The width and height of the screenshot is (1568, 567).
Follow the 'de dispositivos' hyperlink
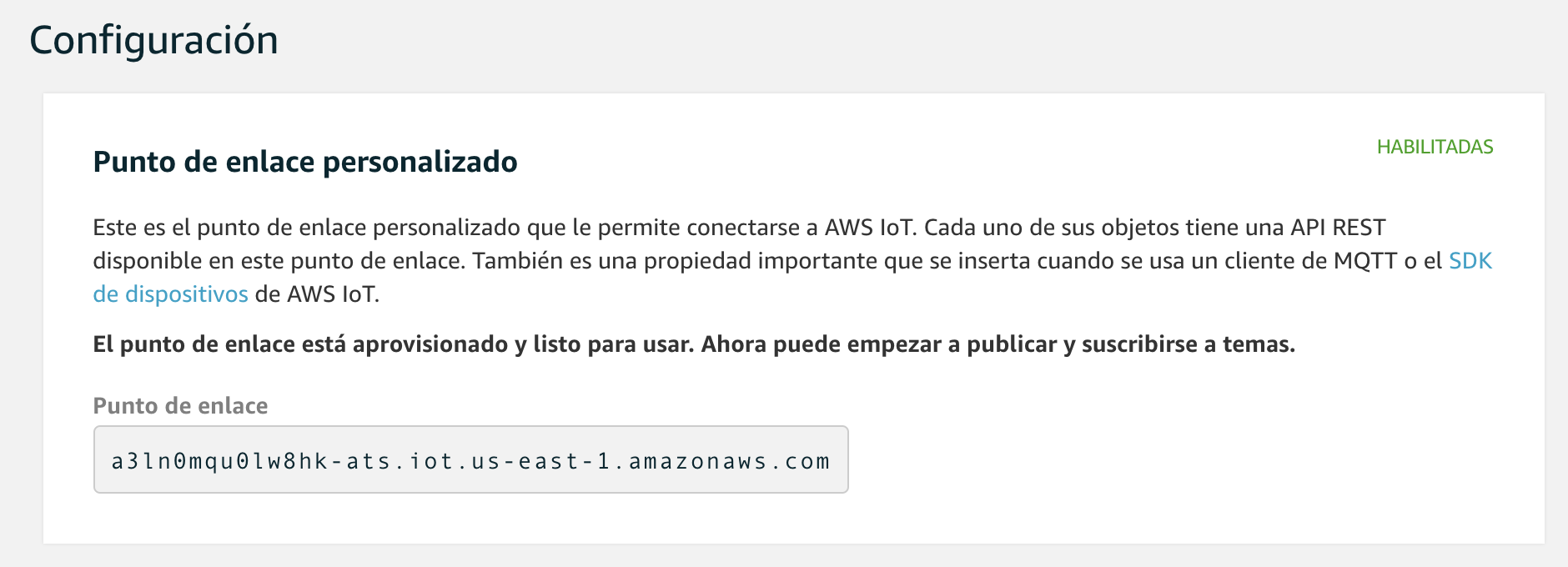(171, 294)
